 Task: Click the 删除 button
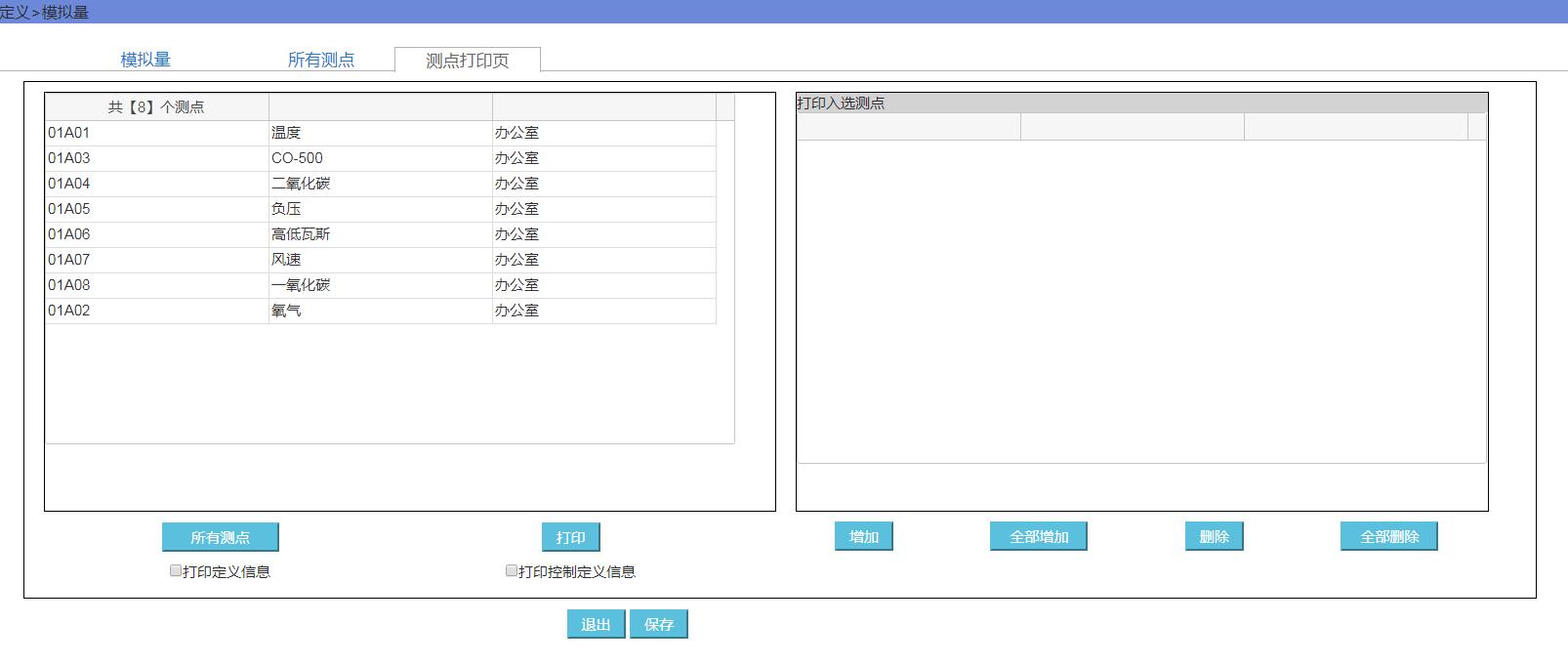click(x=1215, y=536)
